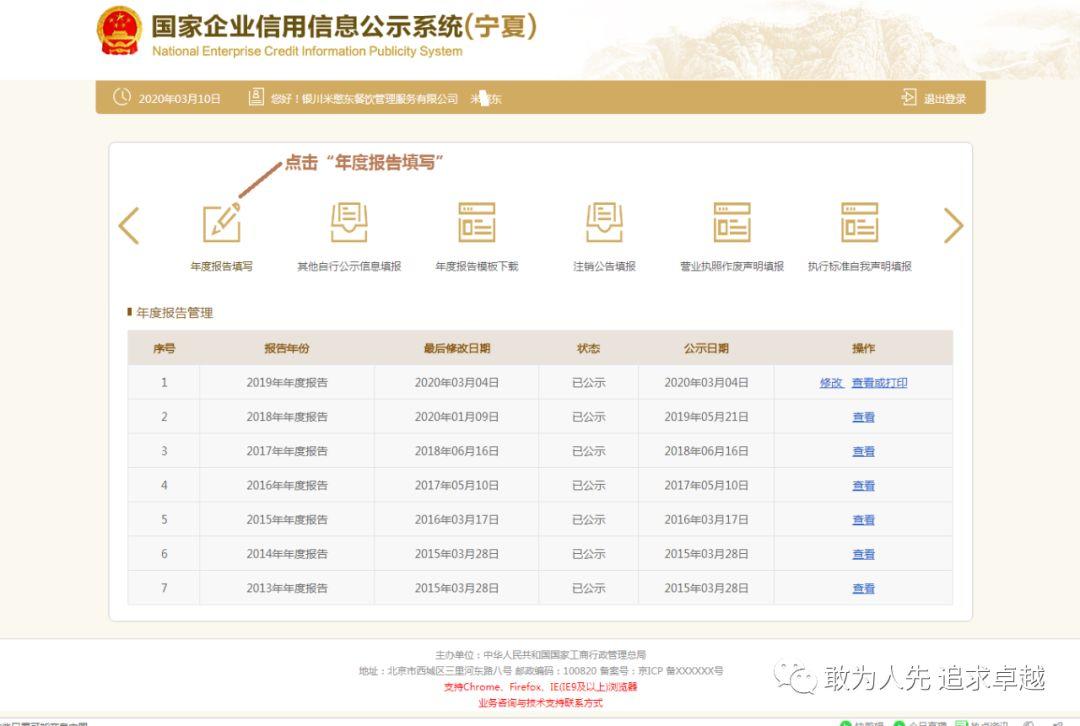The height and width of the screenshot is (726, 1080).
Task: Show previous items with left carousel arrow
Action: click(x=129, y=225)
